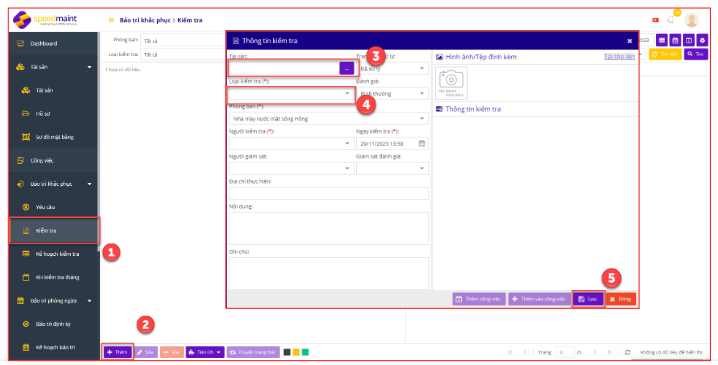This screenshot has height=365, width=718.
Task: Open Kế hoạch bảo trì in the sidebar
Action: pyautogui.click(x=53, y=347)
